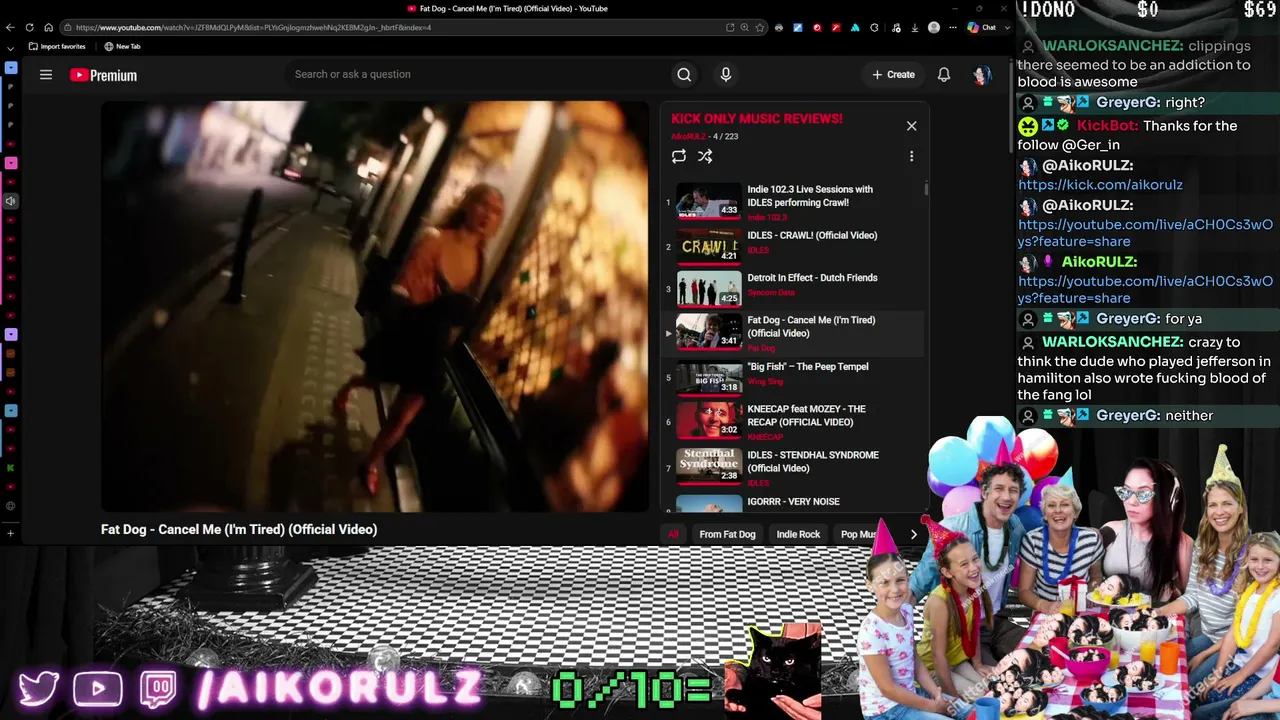Focus the 'Search or ask a question' box
The width and height of the screenshot is (1280, 720).
478,74
